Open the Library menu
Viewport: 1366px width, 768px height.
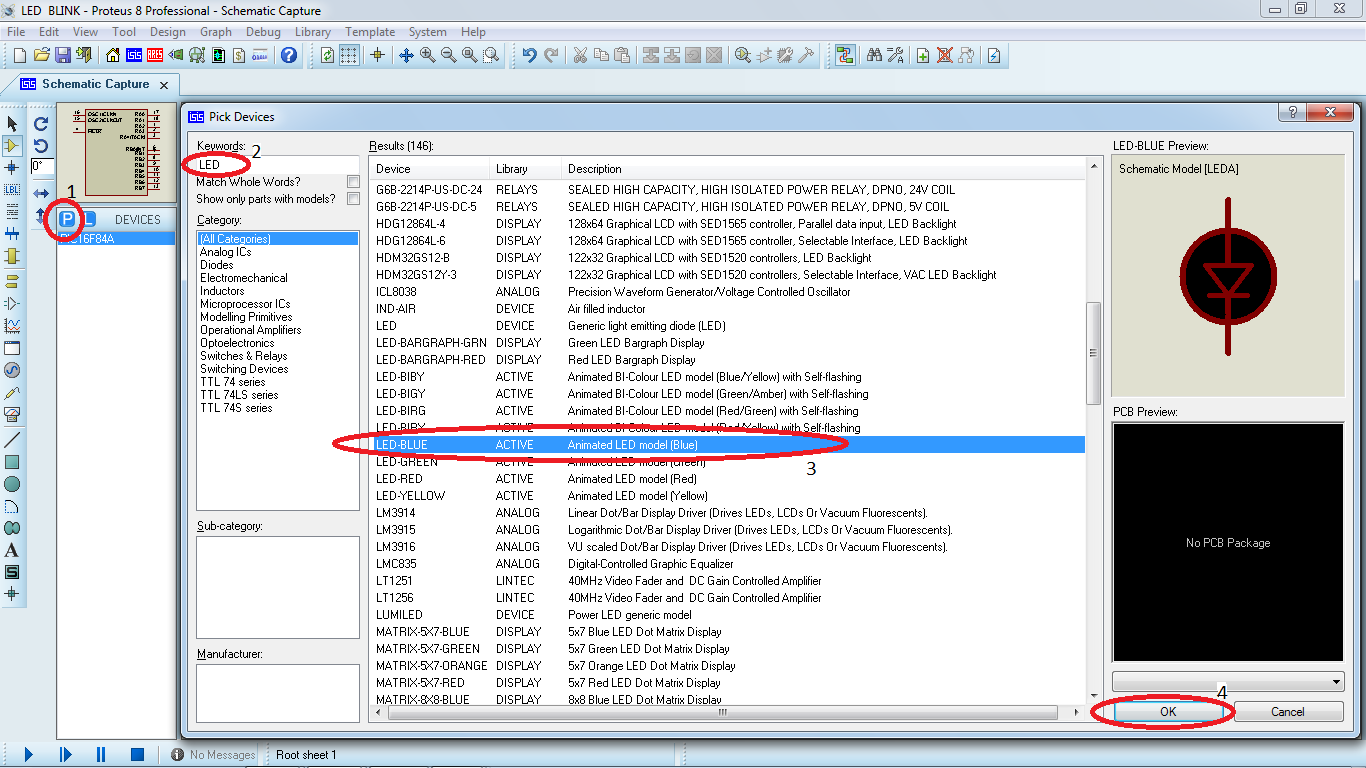[313, 31]
